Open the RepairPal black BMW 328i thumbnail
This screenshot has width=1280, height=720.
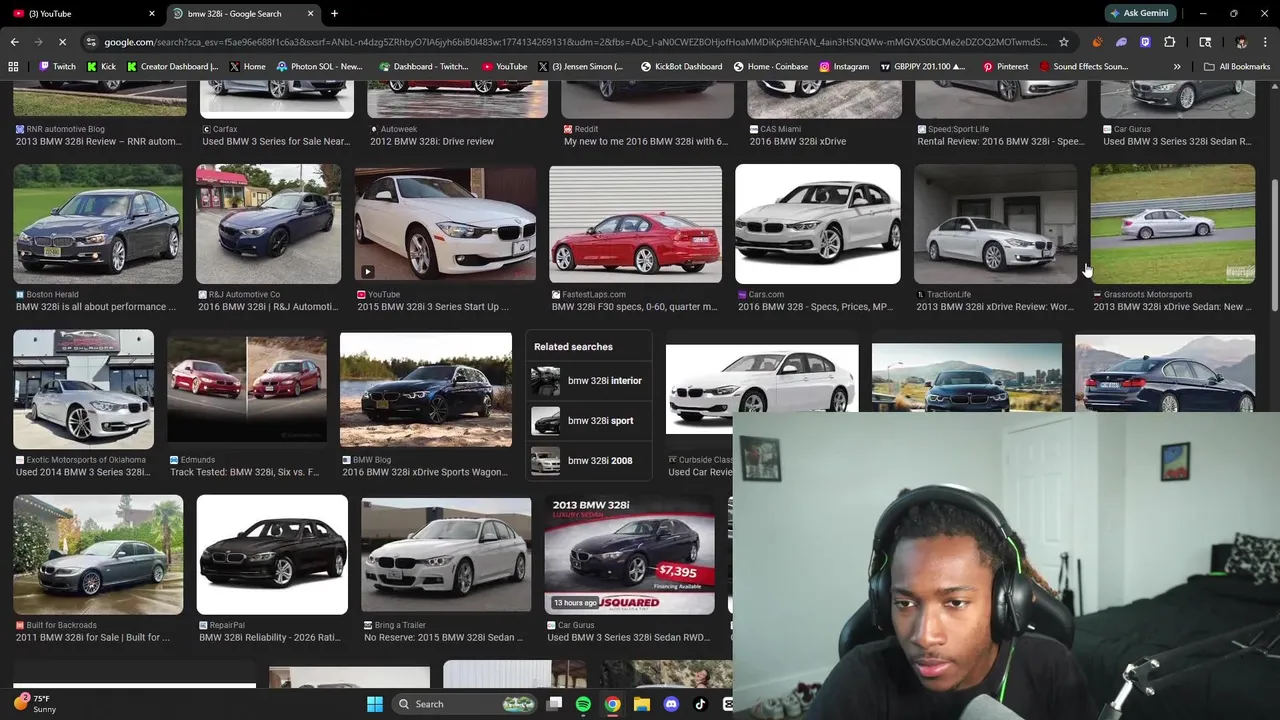pos(272,554)
